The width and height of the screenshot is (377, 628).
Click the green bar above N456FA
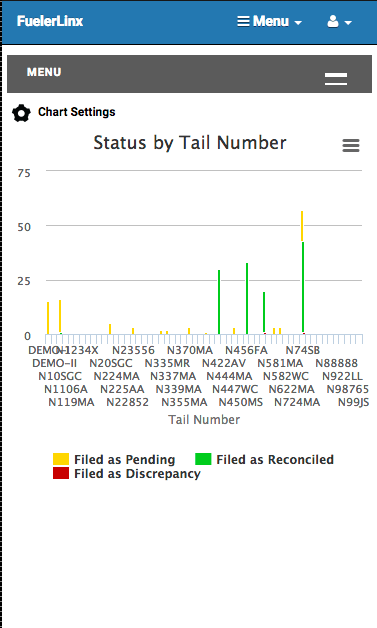(247, 298)
